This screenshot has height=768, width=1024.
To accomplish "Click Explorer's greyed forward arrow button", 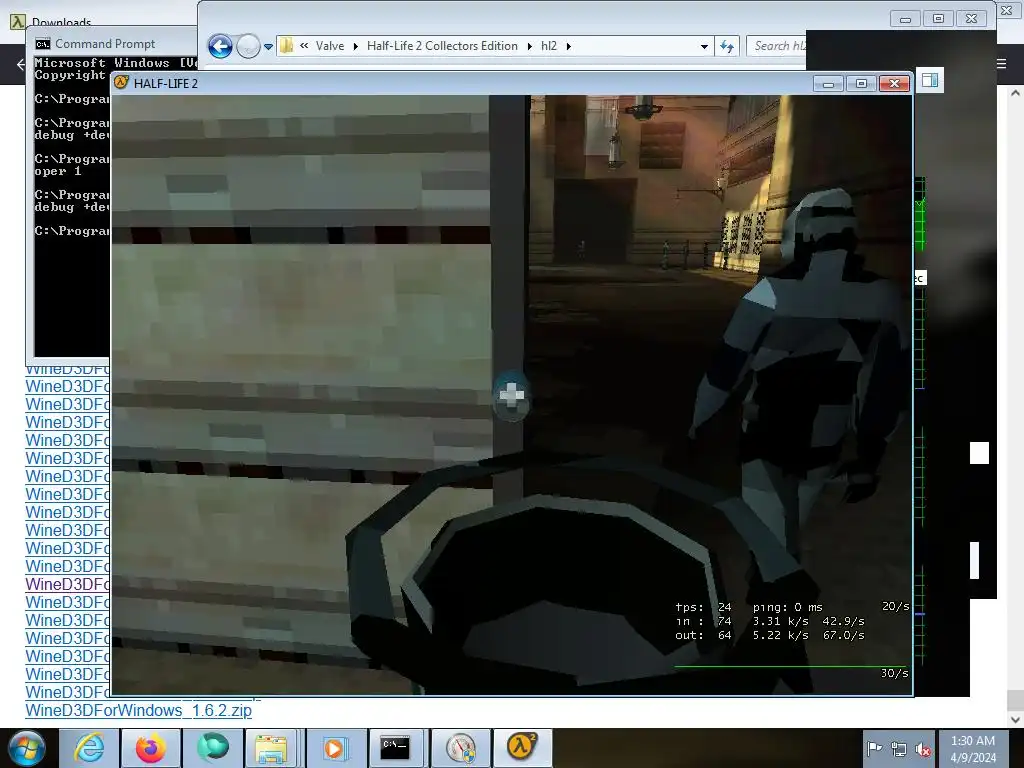I will pyautogui.click(x=248, y=46).
